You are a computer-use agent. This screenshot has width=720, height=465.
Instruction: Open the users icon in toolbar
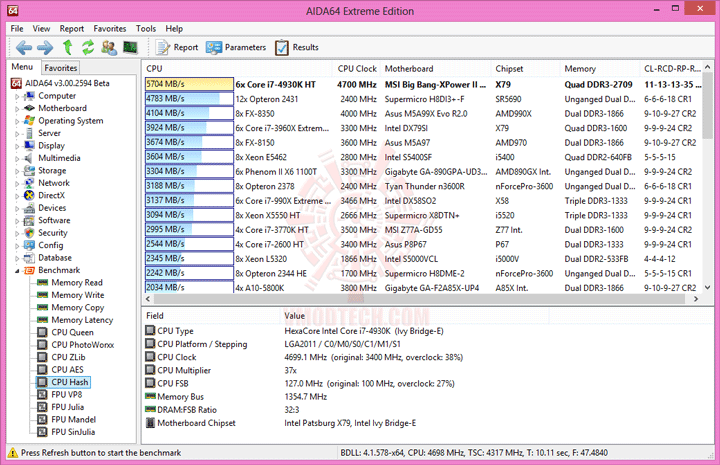pyautogui.click(x=109, y=47)
